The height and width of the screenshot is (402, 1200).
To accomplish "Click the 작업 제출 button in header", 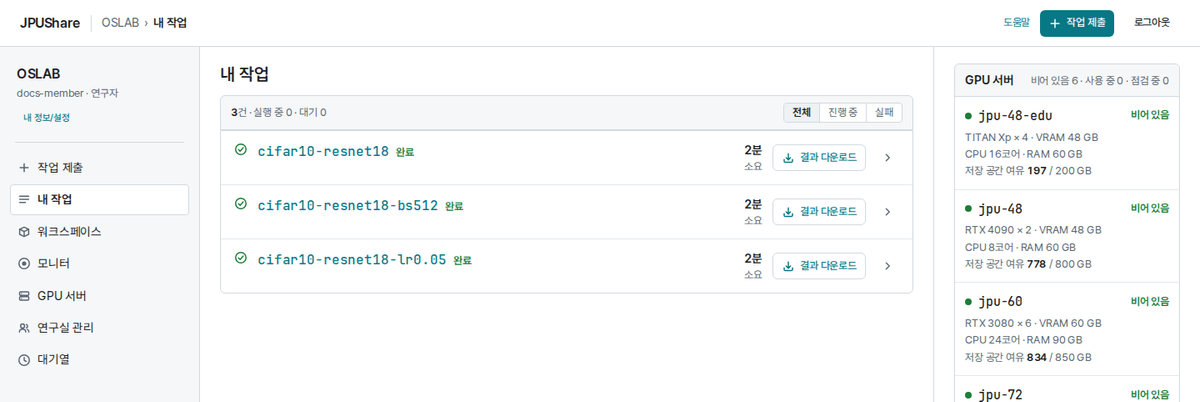I will (x=1077, y=23).
